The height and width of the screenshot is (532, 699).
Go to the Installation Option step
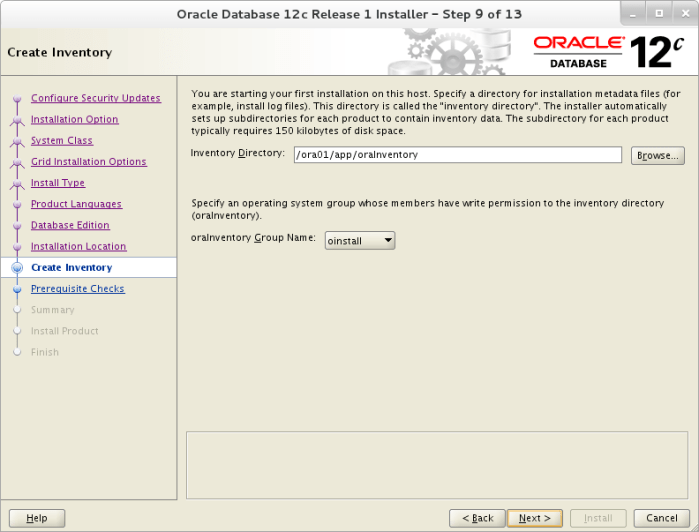74,120
